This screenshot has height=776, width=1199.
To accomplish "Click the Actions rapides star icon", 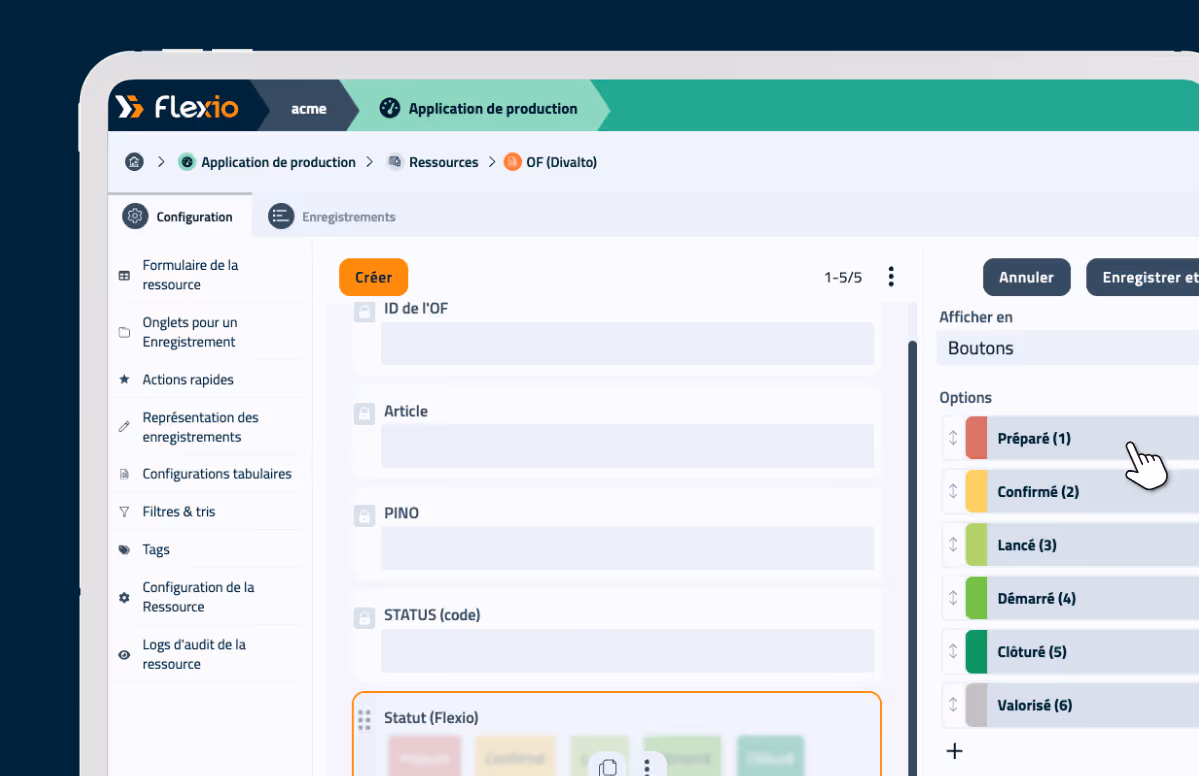I will click(124, 379).
